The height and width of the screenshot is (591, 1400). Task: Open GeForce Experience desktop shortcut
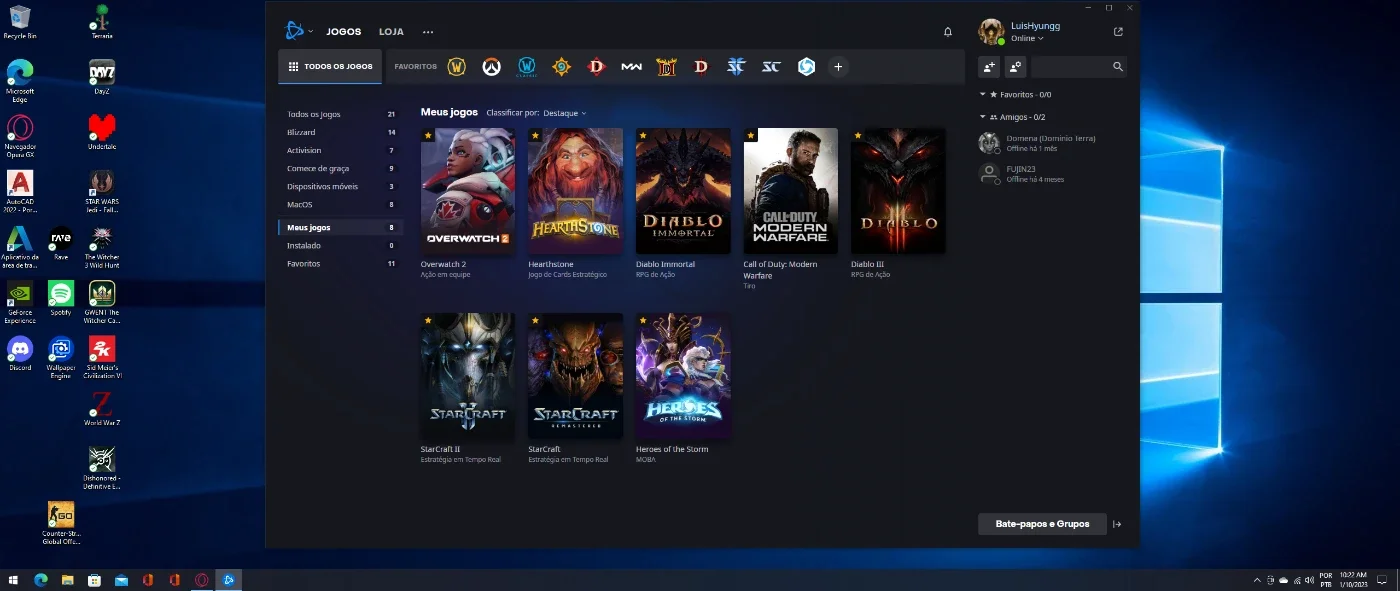point(20,301)
